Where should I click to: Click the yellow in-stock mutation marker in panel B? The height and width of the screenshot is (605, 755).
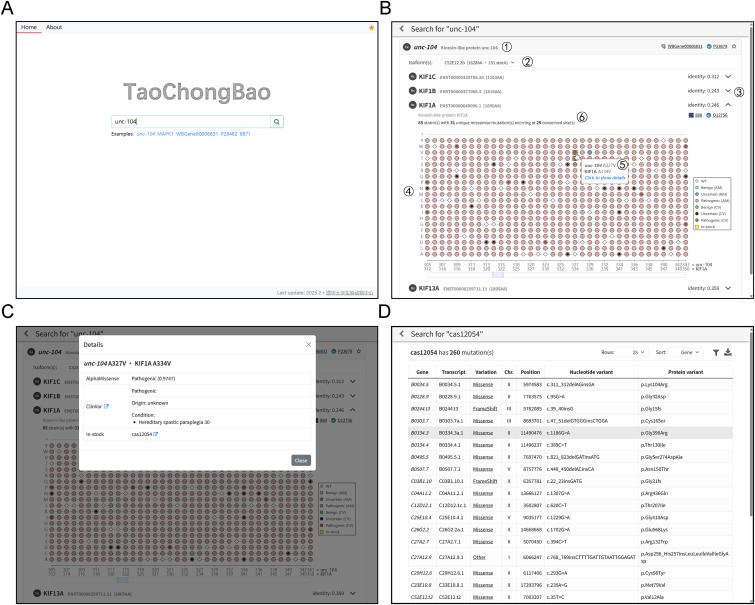(x=575, y=152)
